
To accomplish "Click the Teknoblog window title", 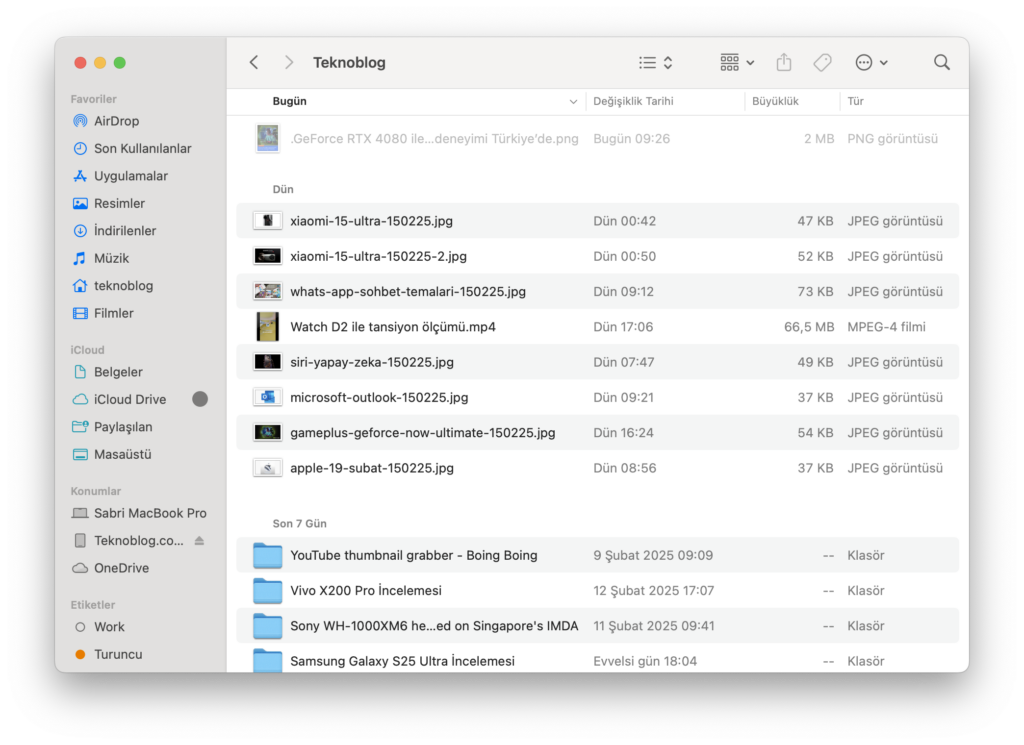I will tap(349, 63).
